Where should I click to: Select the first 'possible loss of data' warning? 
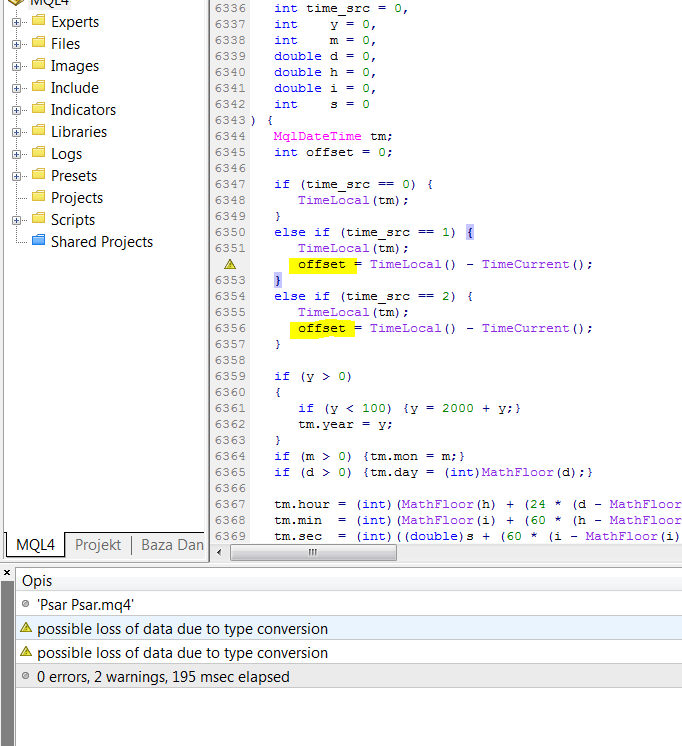pyautogui.click(x=349, y=628)
